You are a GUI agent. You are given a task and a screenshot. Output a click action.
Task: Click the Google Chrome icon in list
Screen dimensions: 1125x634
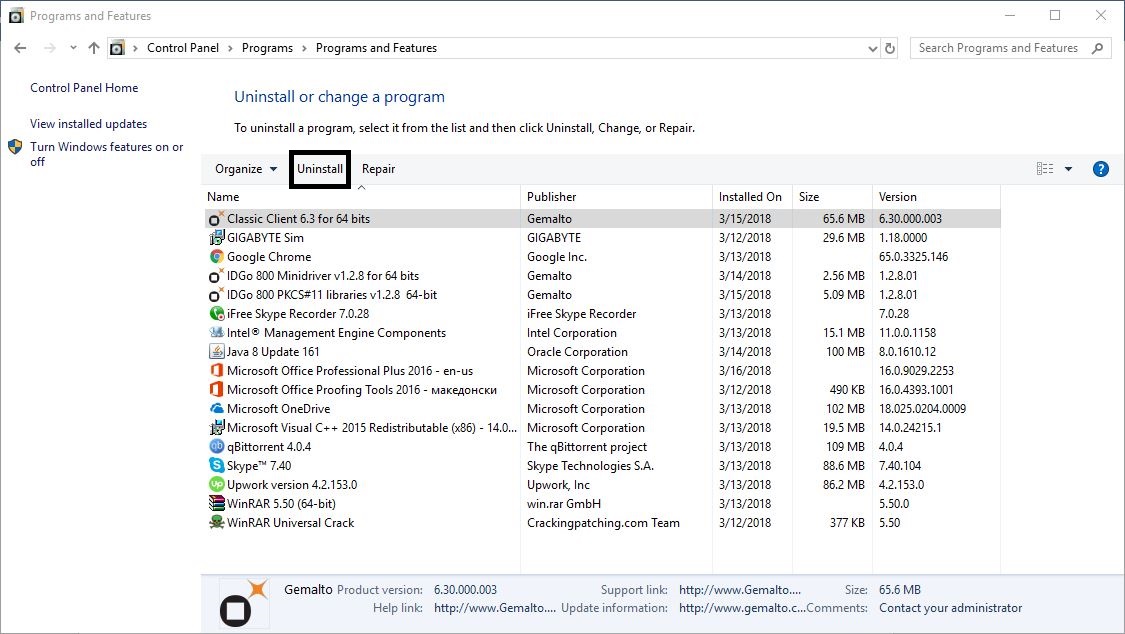coord(216,256)
